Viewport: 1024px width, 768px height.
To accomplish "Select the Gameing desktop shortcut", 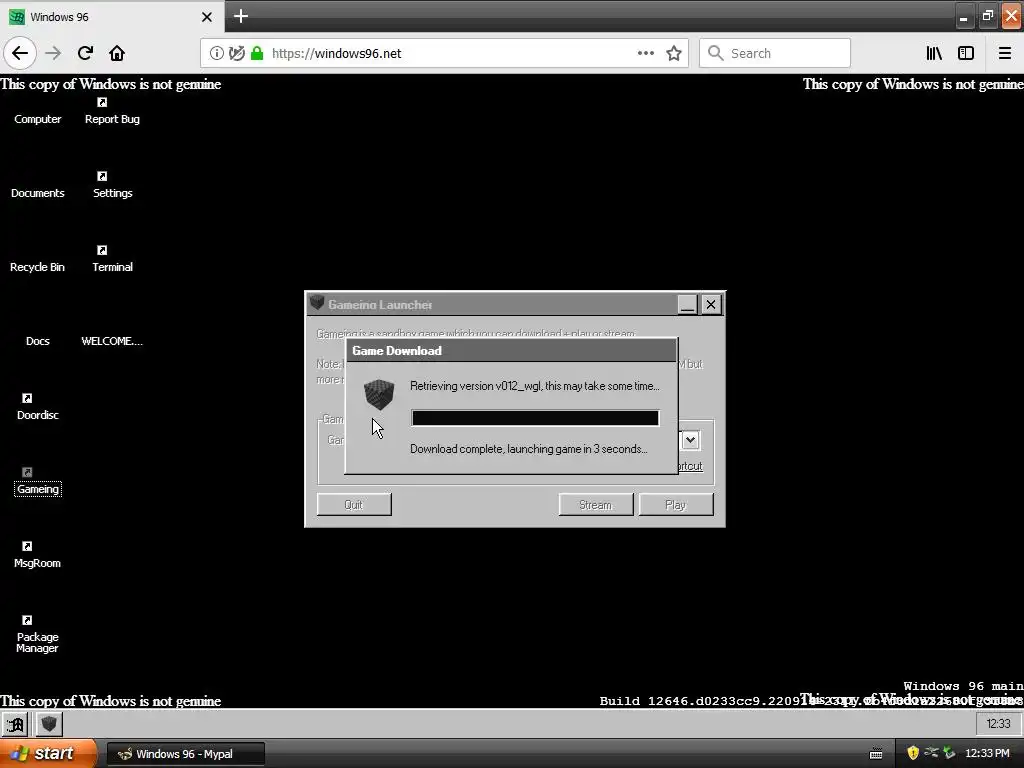I will tap(37, 482).
